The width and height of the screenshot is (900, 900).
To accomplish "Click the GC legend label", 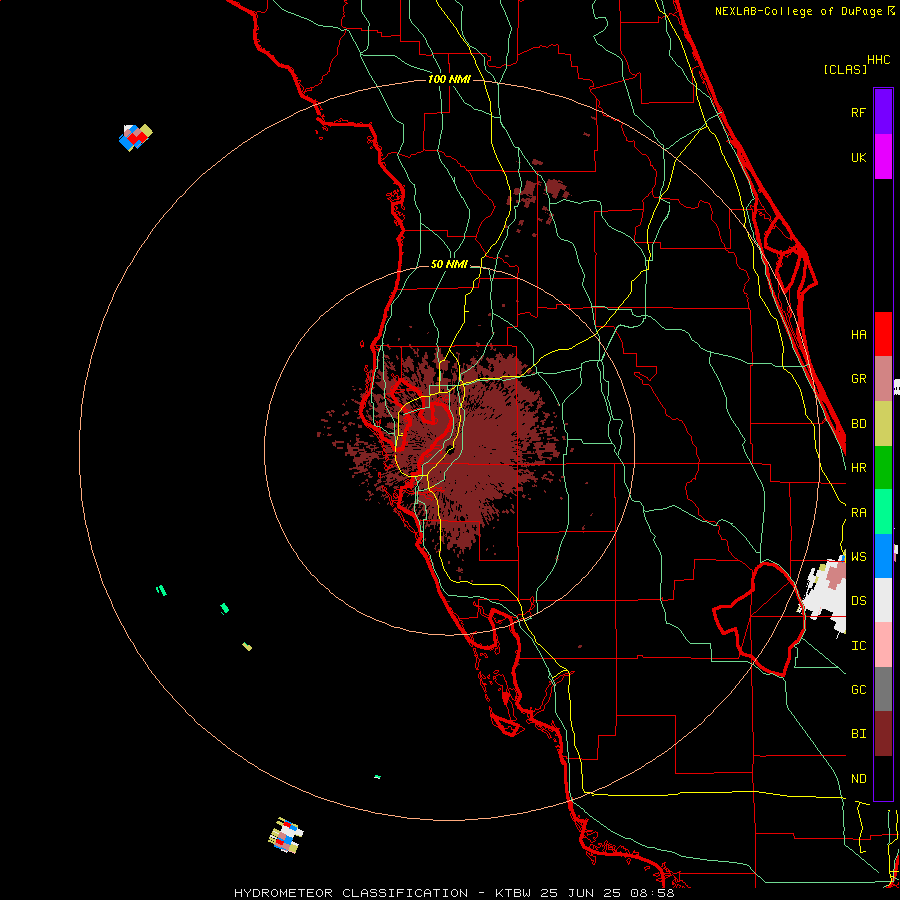I will [x=858, y=690].
